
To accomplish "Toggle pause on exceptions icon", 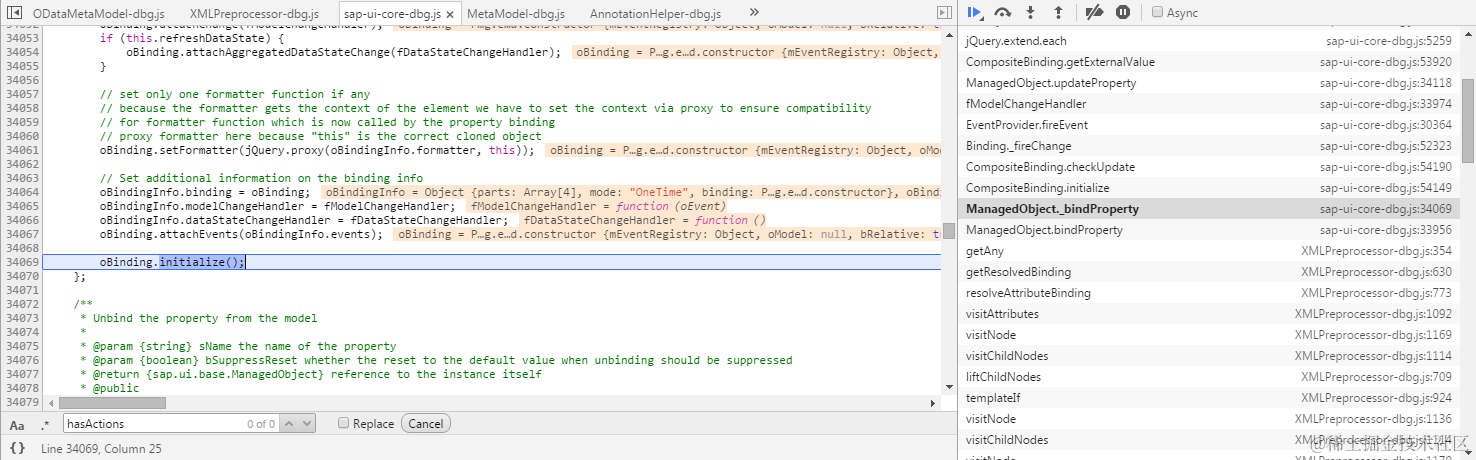I will point(1123,13).
